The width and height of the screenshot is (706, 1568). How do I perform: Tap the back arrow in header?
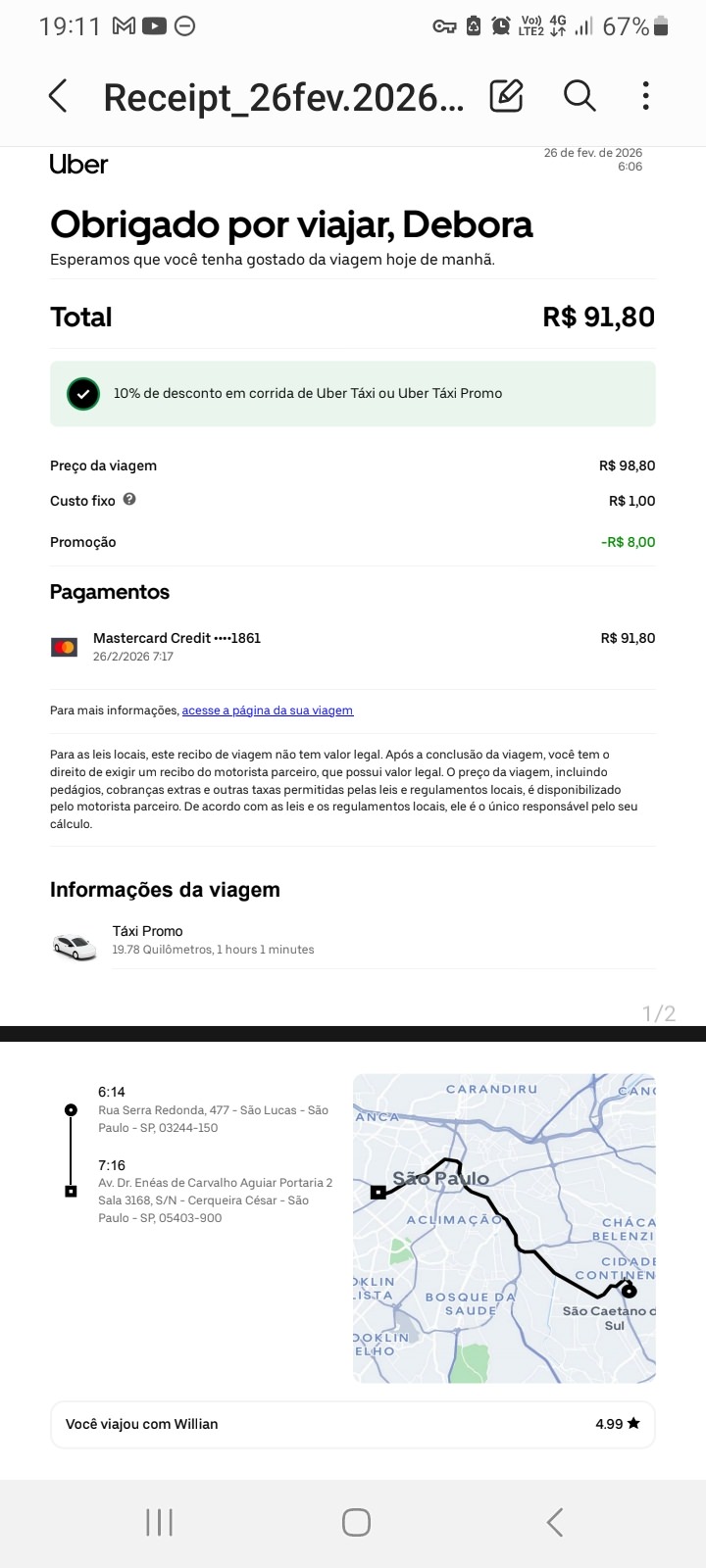(58, 96)
